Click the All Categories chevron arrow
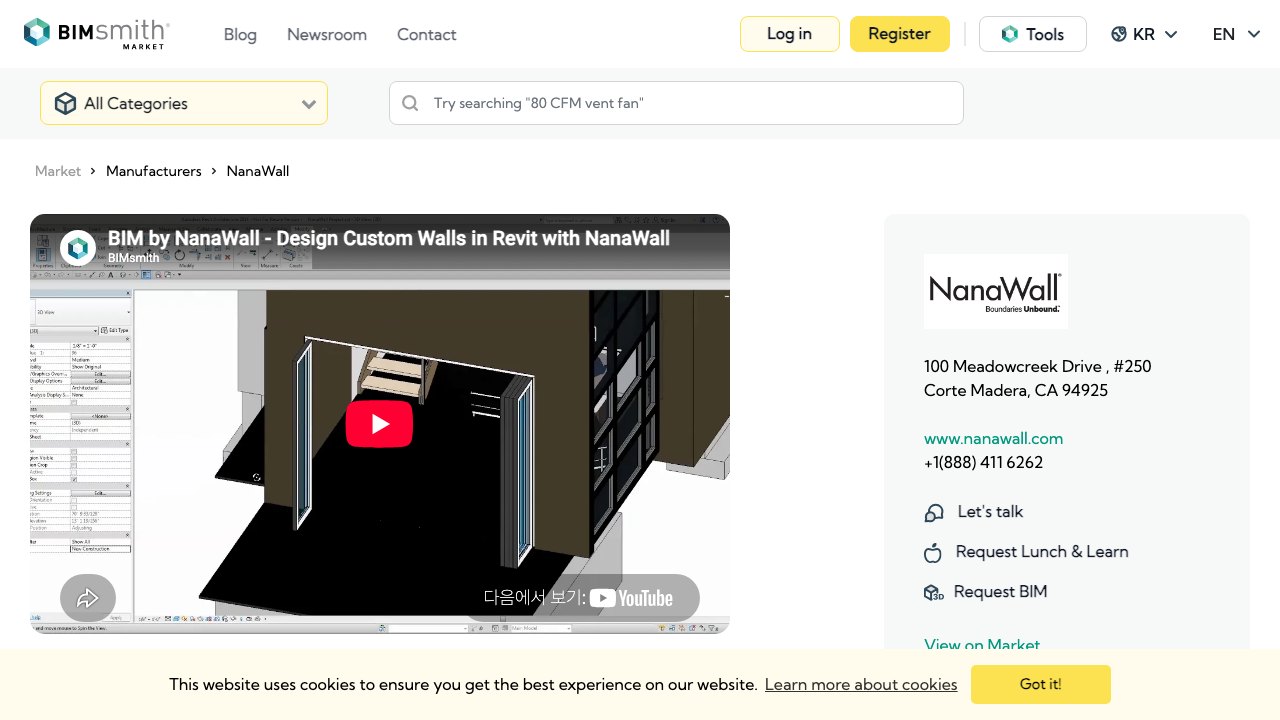This screenshot has height=720, width=1280. point(309,104)
